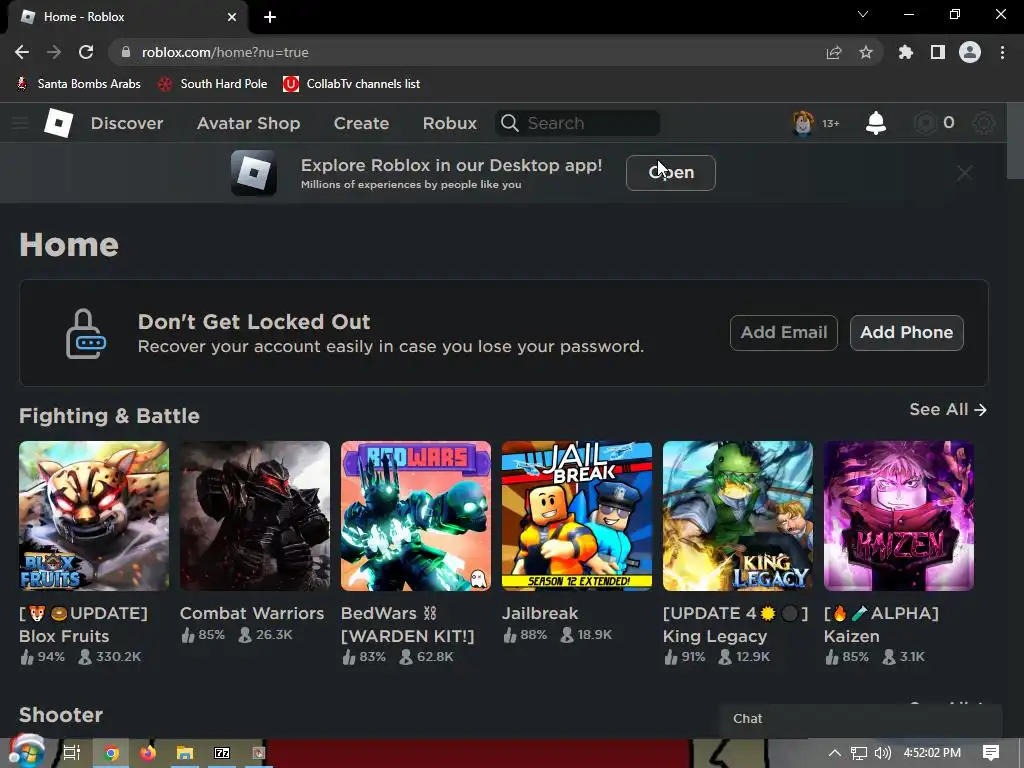Open 7-Zip from taskbar
The image size is (1024, 768).
pyautogui.click(x=222, y=753)
